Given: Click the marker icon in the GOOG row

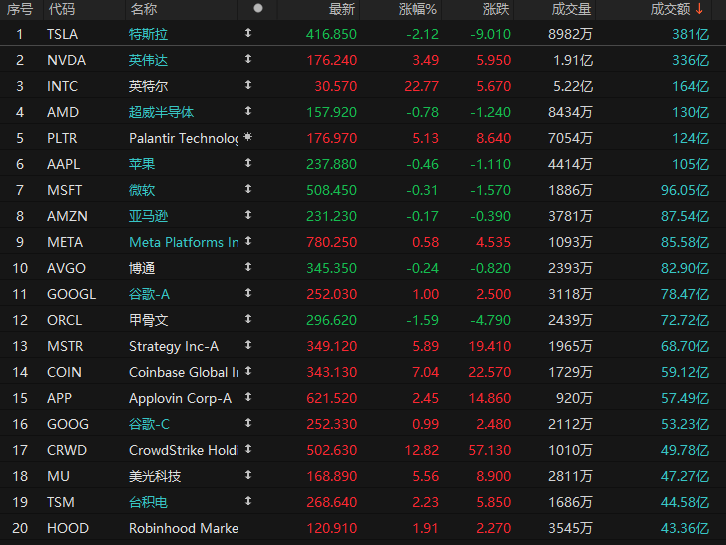Looking at the screenshot, I should click(248, 422).
